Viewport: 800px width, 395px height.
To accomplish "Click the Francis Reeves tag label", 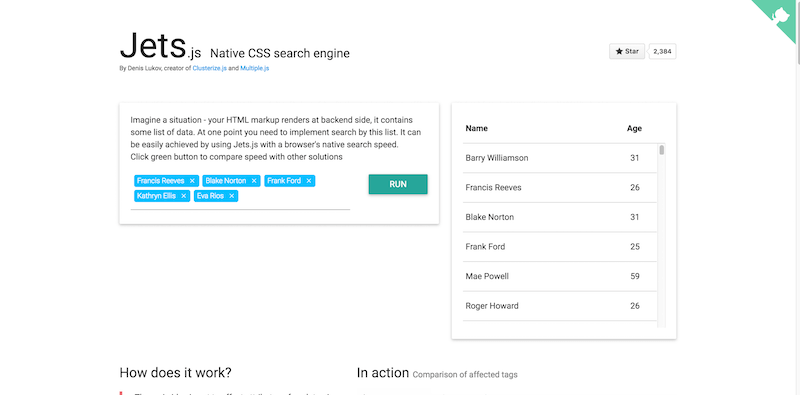I will (x=161, y=181).
